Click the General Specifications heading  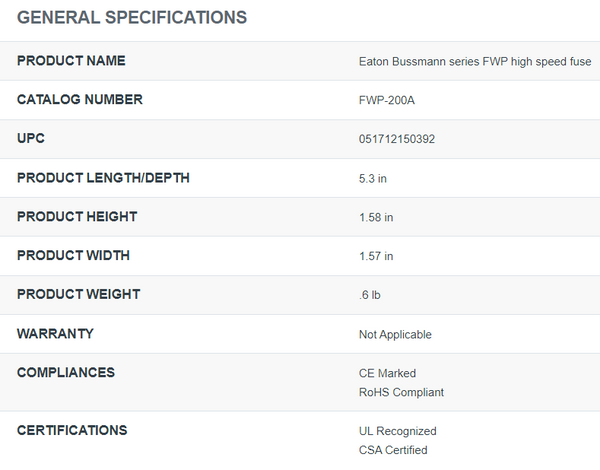pos(132,18)
